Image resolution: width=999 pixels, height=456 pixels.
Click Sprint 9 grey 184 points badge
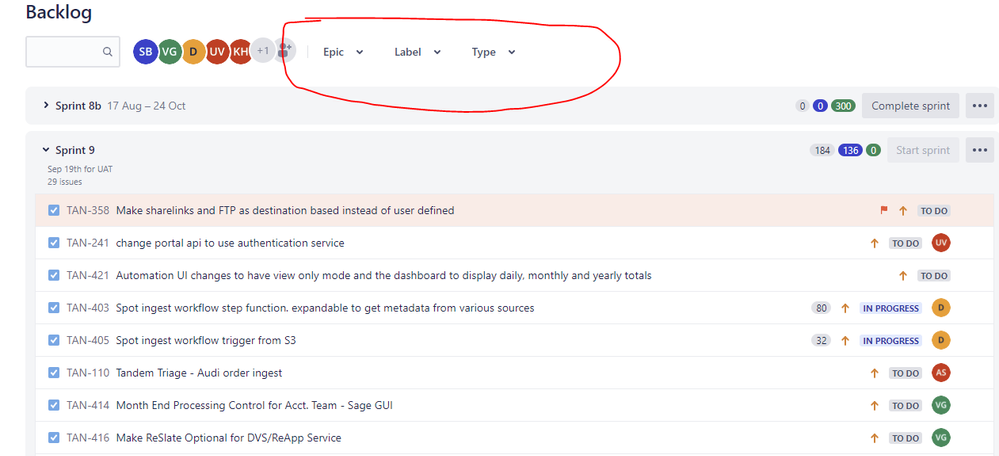pos(822,150)
